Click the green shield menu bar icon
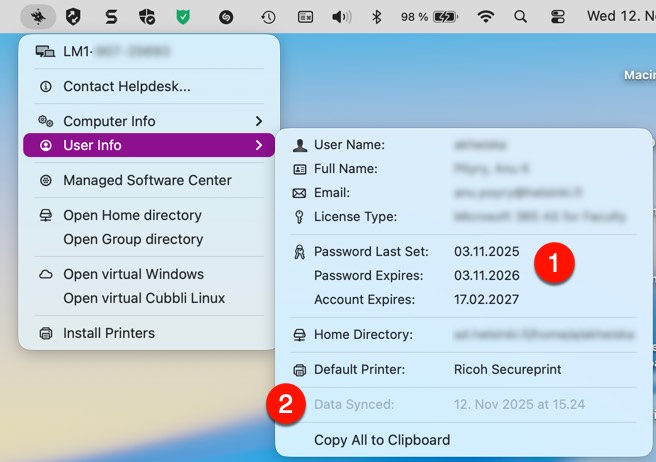This screenshot has width=656, height=462. 183,16
